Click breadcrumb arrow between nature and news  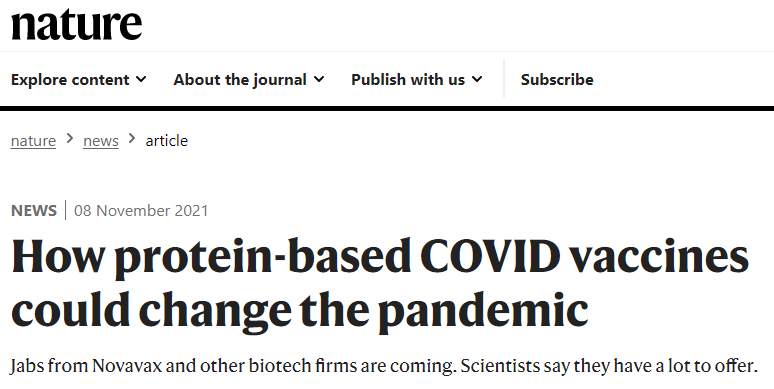[70, 139]
